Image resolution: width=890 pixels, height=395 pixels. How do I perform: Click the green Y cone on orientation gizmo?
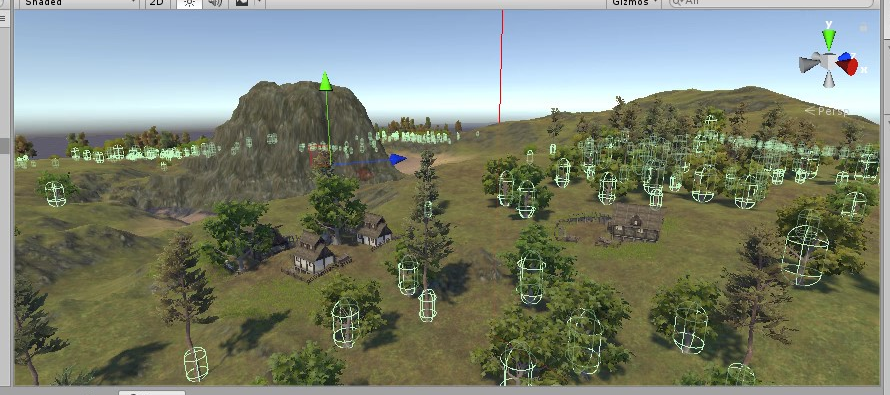(x=829, y=39)
